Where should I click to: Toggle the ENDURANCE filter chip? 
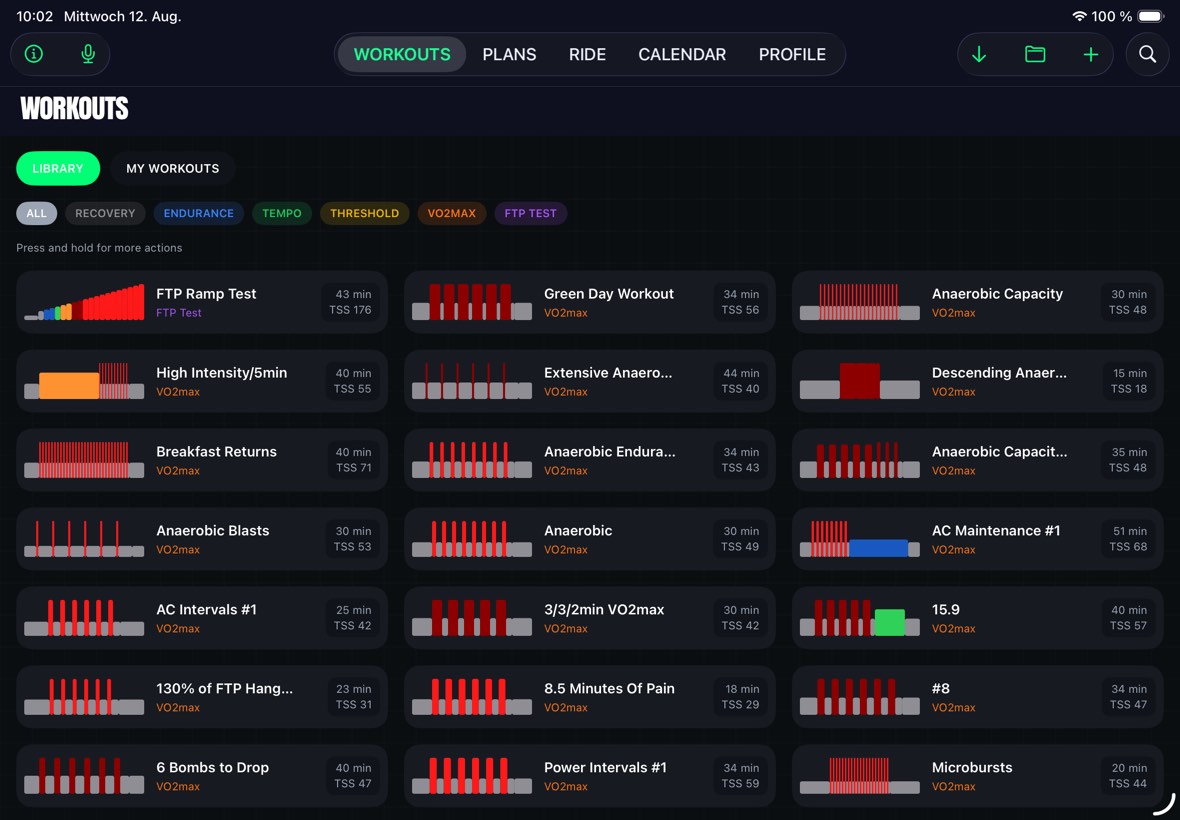pyautogui.click(x=199, y=213)
